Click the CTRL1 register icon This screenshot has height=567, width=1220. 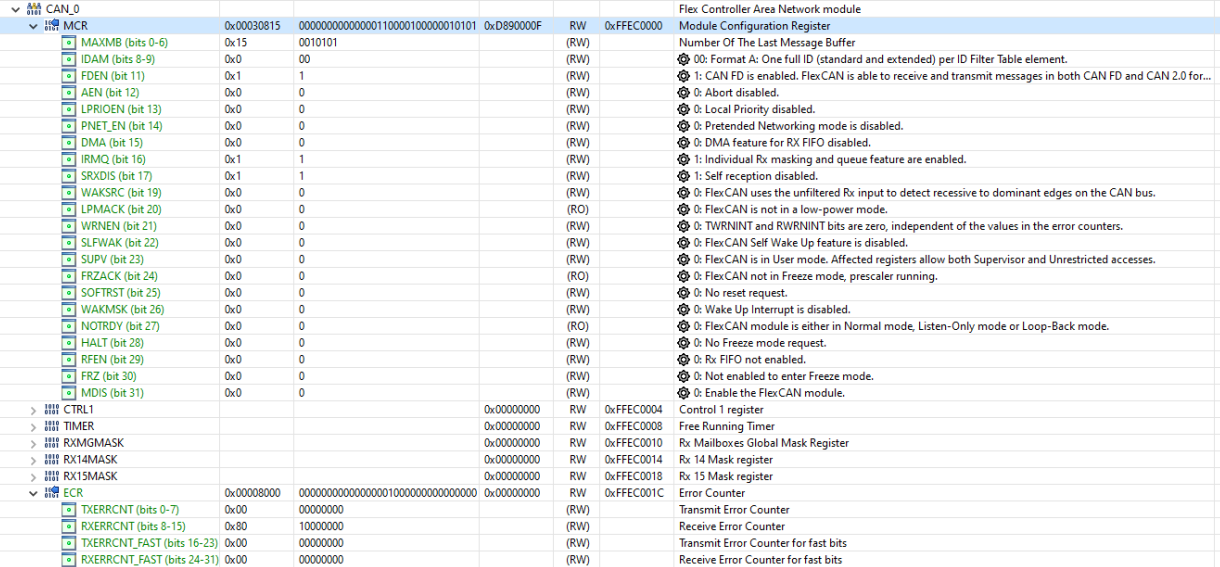pos(52,410)
